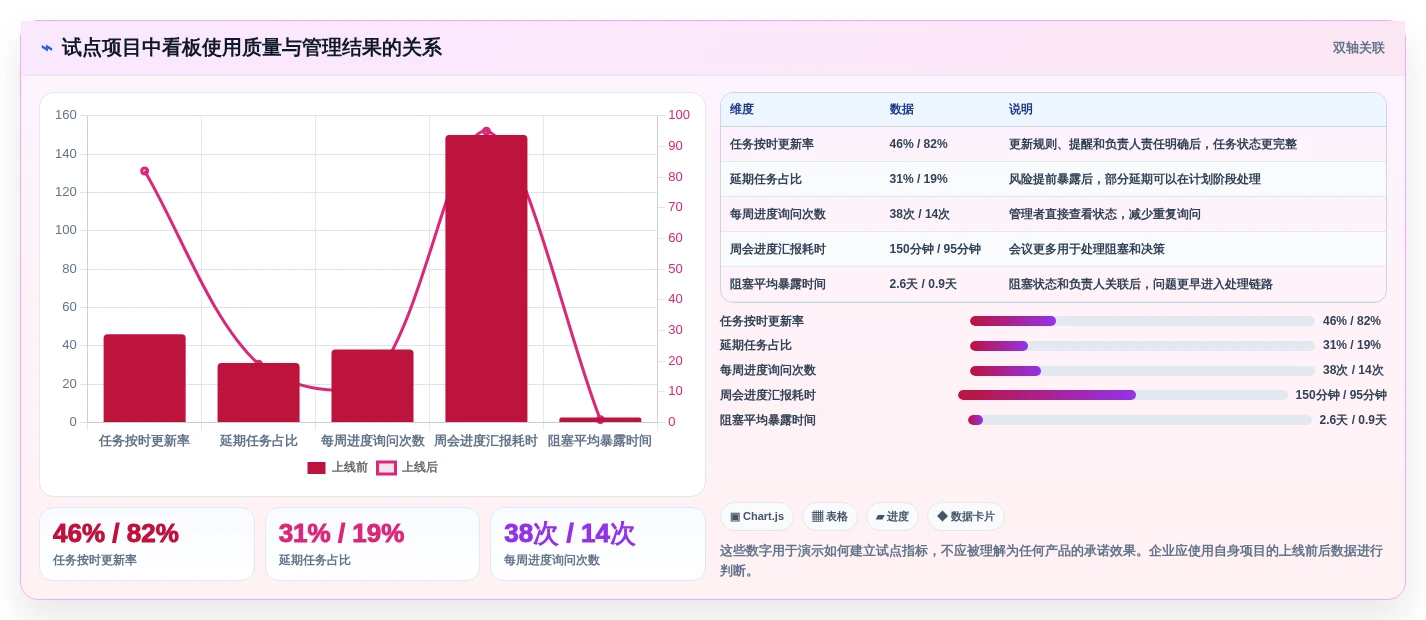
Task: Click description 会议更多用于处理阻塞和决策
Action: (x=1087, y=249)
